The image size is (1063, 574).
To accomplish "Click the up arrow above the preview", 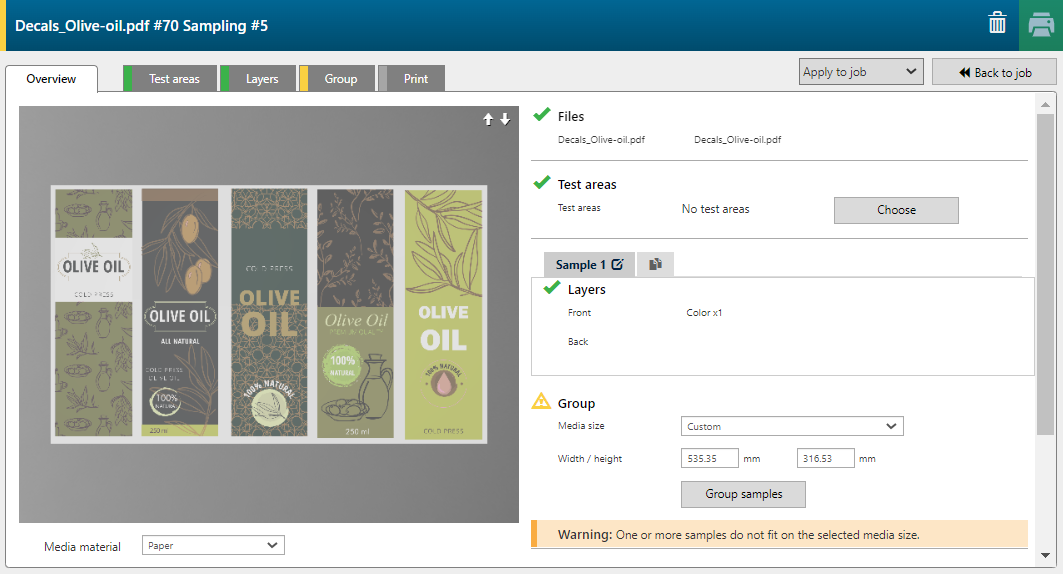I will (488, 119).
